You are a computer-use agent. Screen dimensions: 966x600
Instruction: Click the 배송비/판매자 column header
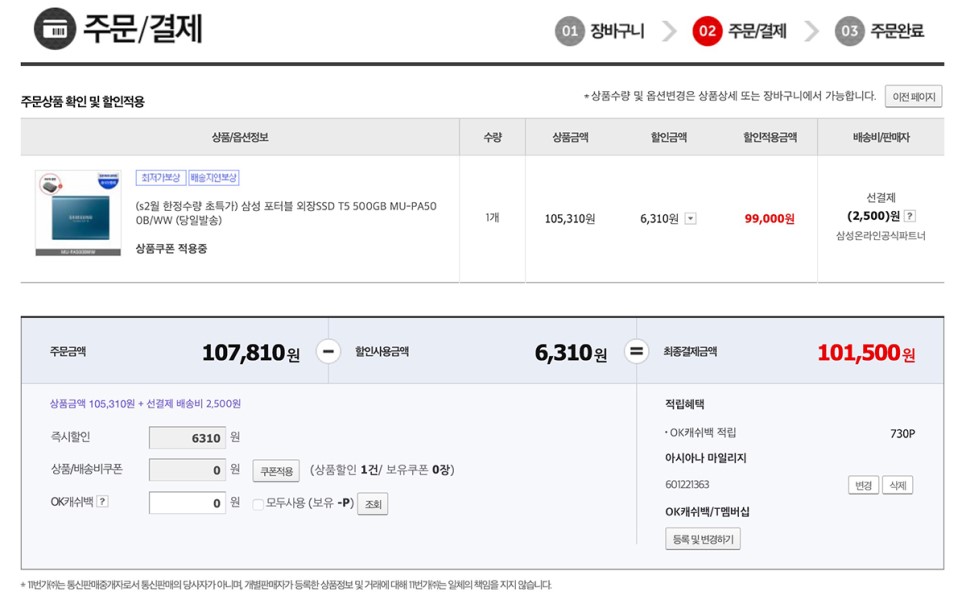coord(881,137)
